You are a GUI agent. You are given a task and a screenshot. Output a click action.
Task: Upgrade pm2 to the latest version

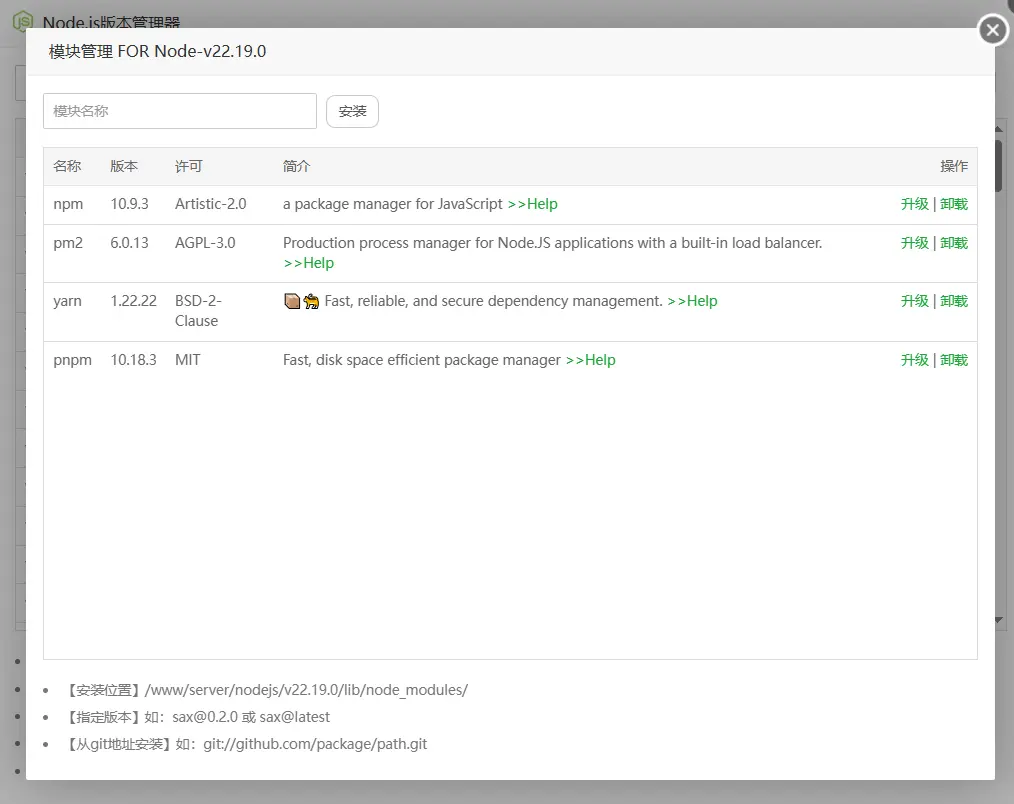tap(913, 242)
